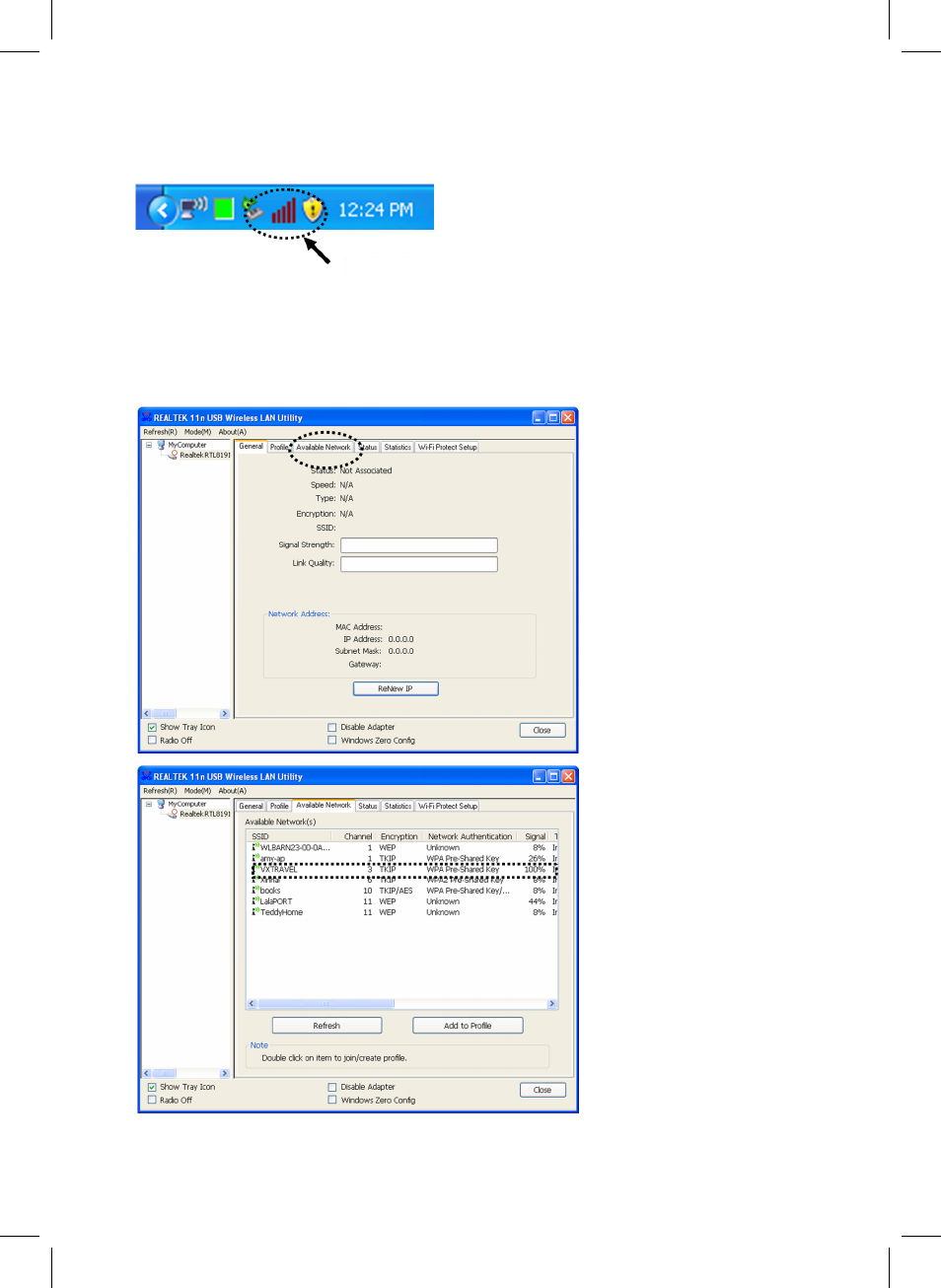
Task: Open Statistics tab in the General tab window
Action: (398, 447)
